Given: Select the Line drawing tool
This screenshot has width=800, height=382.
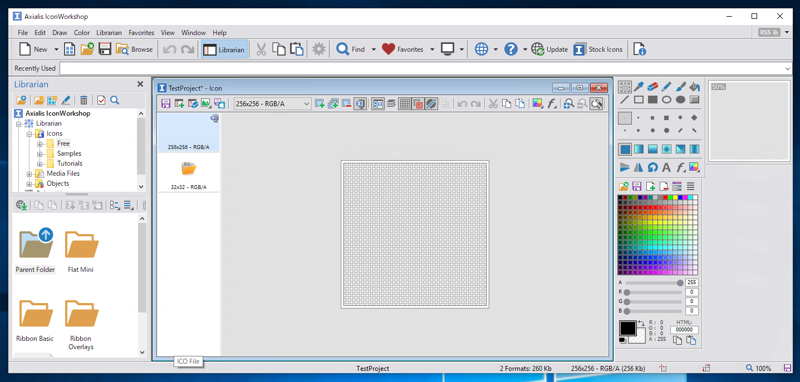Looking at the screenshot, I should coord(624,100).
